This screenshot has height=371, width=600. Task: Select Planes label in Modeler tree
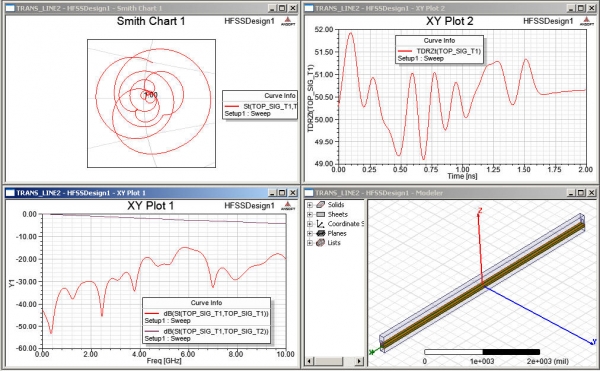tap(337, 233)
